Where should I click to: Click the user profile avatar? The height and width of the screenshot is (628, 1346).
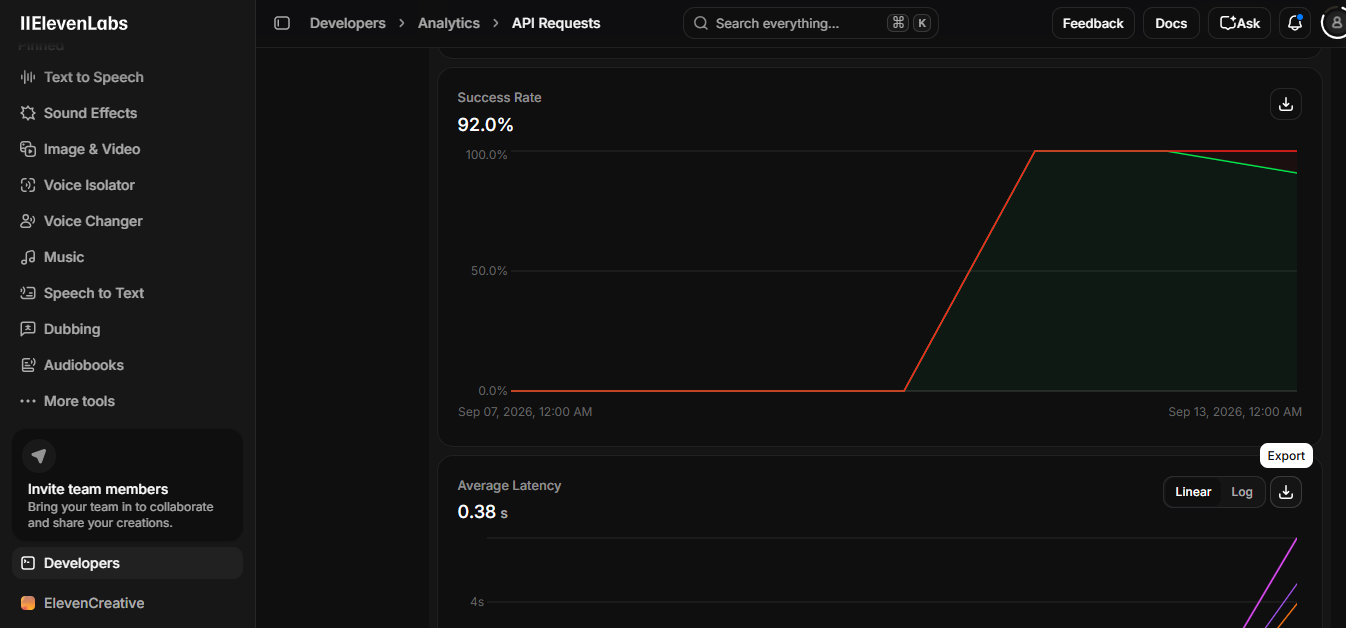(1334, 23)
